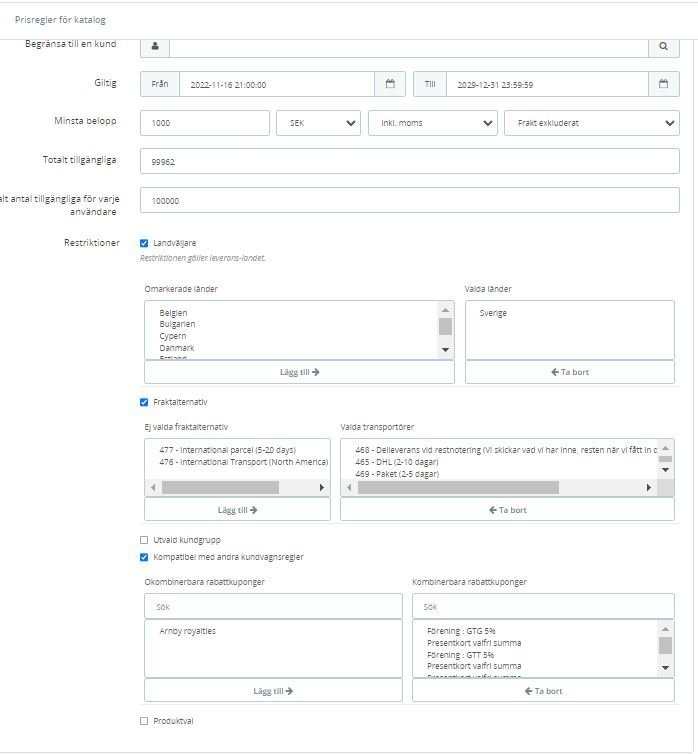The height and width of the screenshot is (754, 698).
Task: Click the Från date input field
Action: click(x=277, y=84)
